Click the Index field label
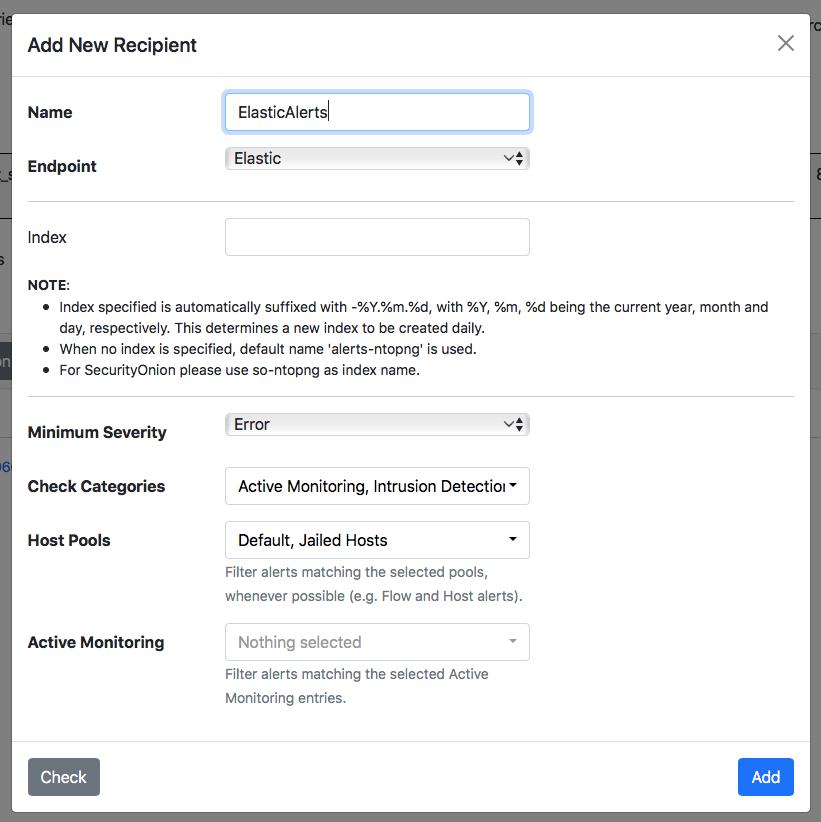The image size is (821, 822). click(x=47, y=237)
